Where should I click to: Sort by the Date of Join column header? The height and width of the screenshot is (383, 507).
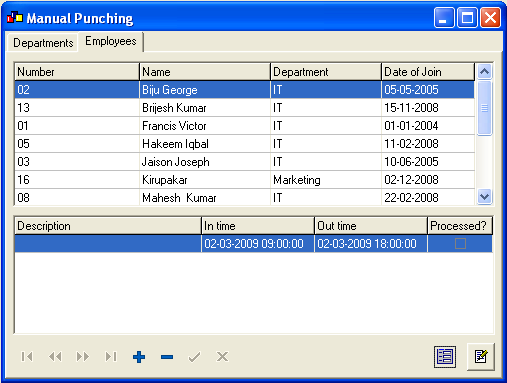click(x=428, y=72)
